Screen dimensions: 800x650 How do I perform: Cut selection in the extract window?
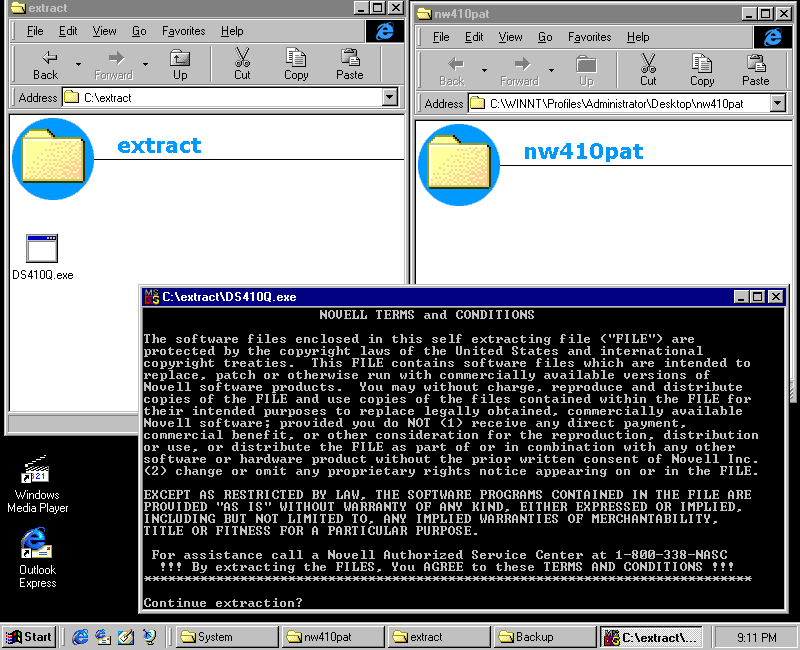(242, 65)
